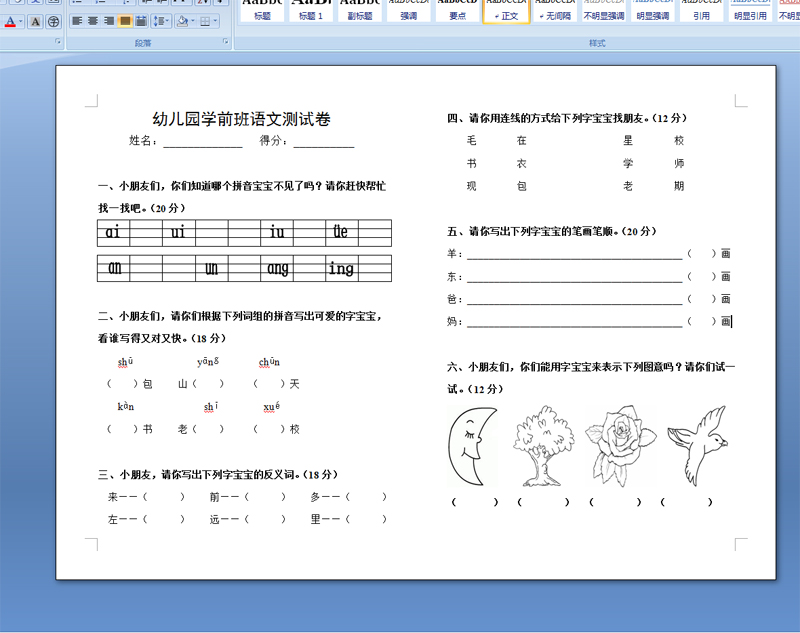
Task: Click the document title 幼儿园学前班语文测试卷
Action: click(x=241, y=119)
